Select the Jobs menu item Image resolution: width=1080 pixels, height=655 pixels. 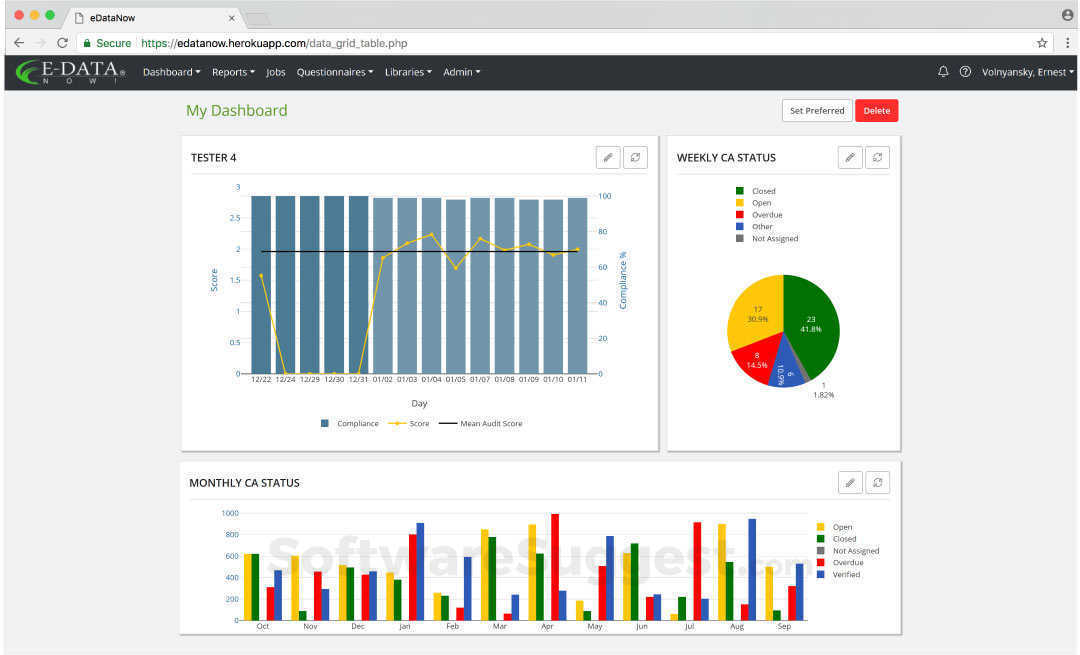(276, 71)
